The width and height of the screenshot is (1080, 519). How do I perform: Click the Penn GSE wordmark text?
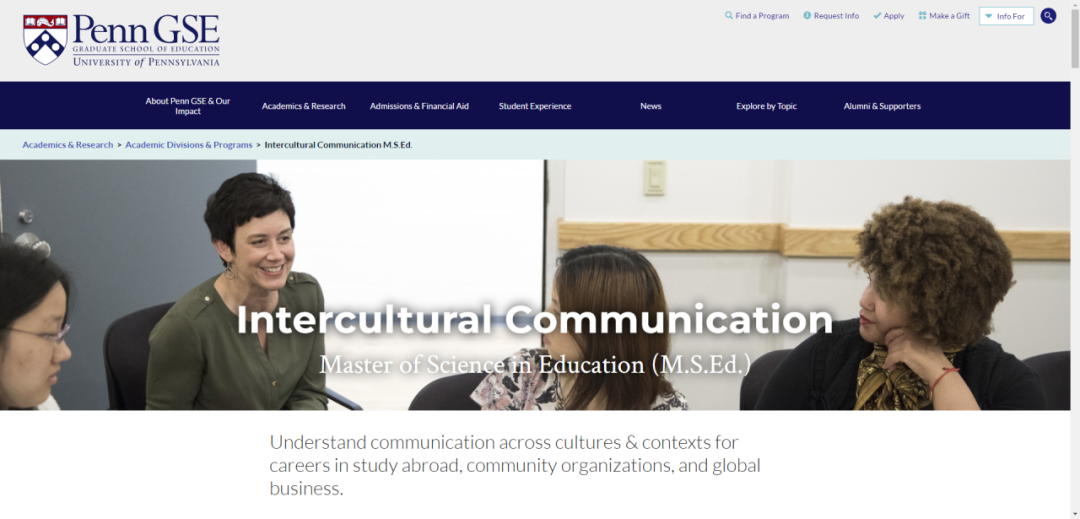point(146,30)
